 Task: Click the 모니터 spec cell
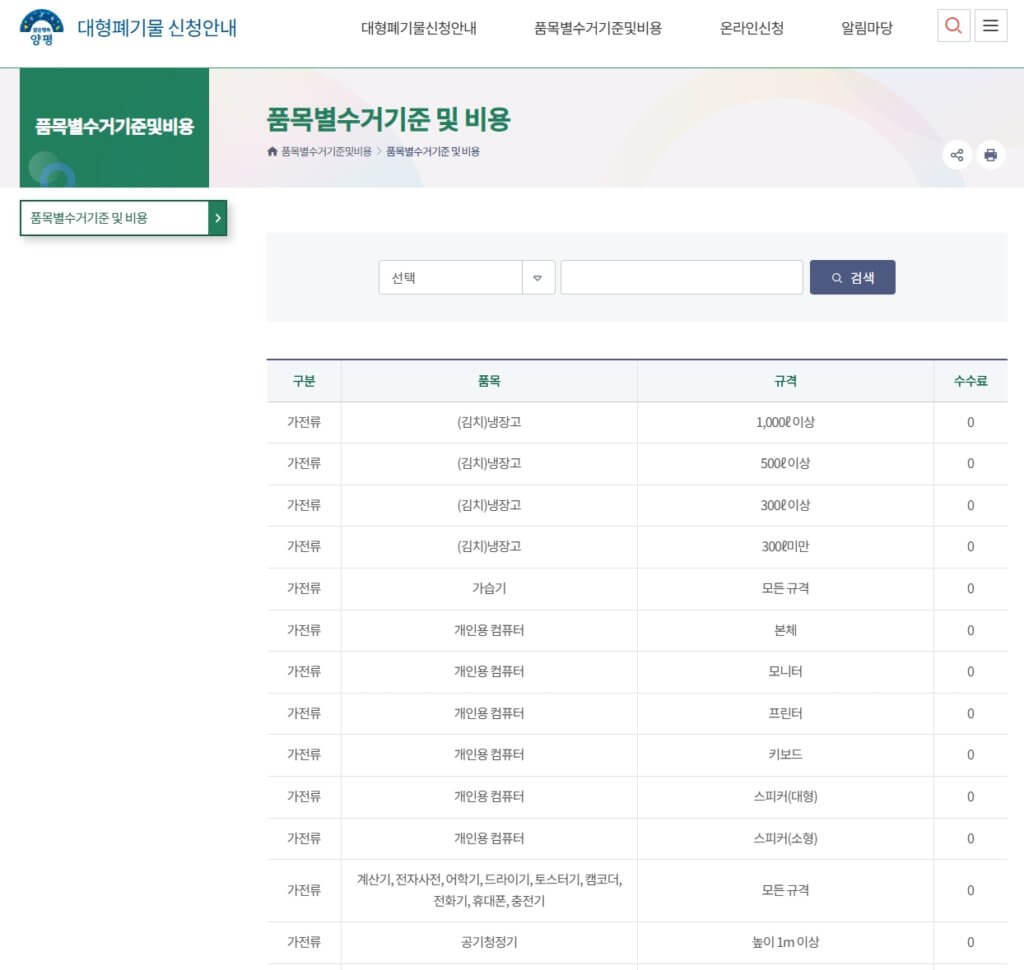click(x=785, y=671)
